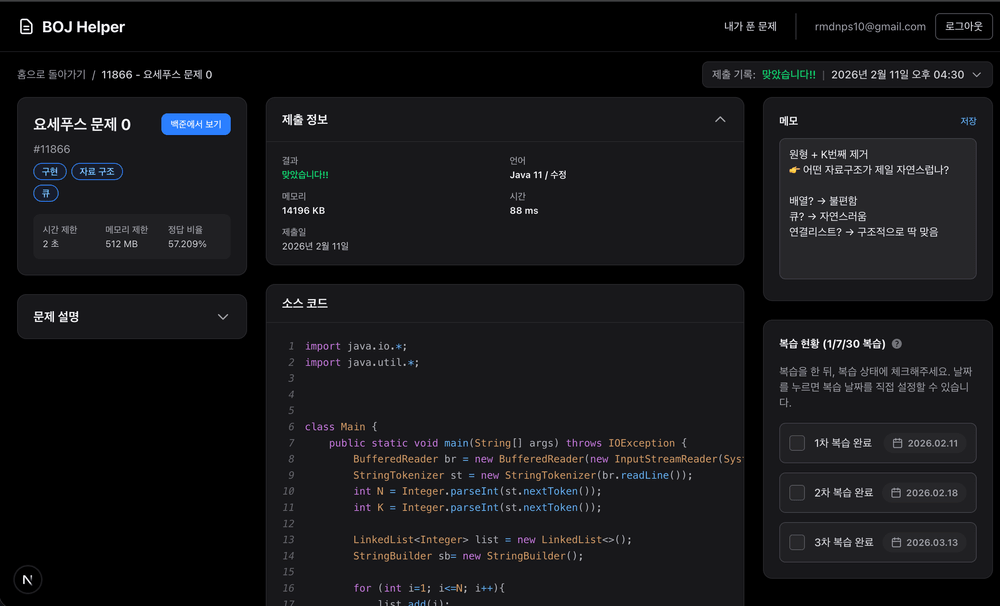Click the 백준에서 보기 button

(196, 124)
